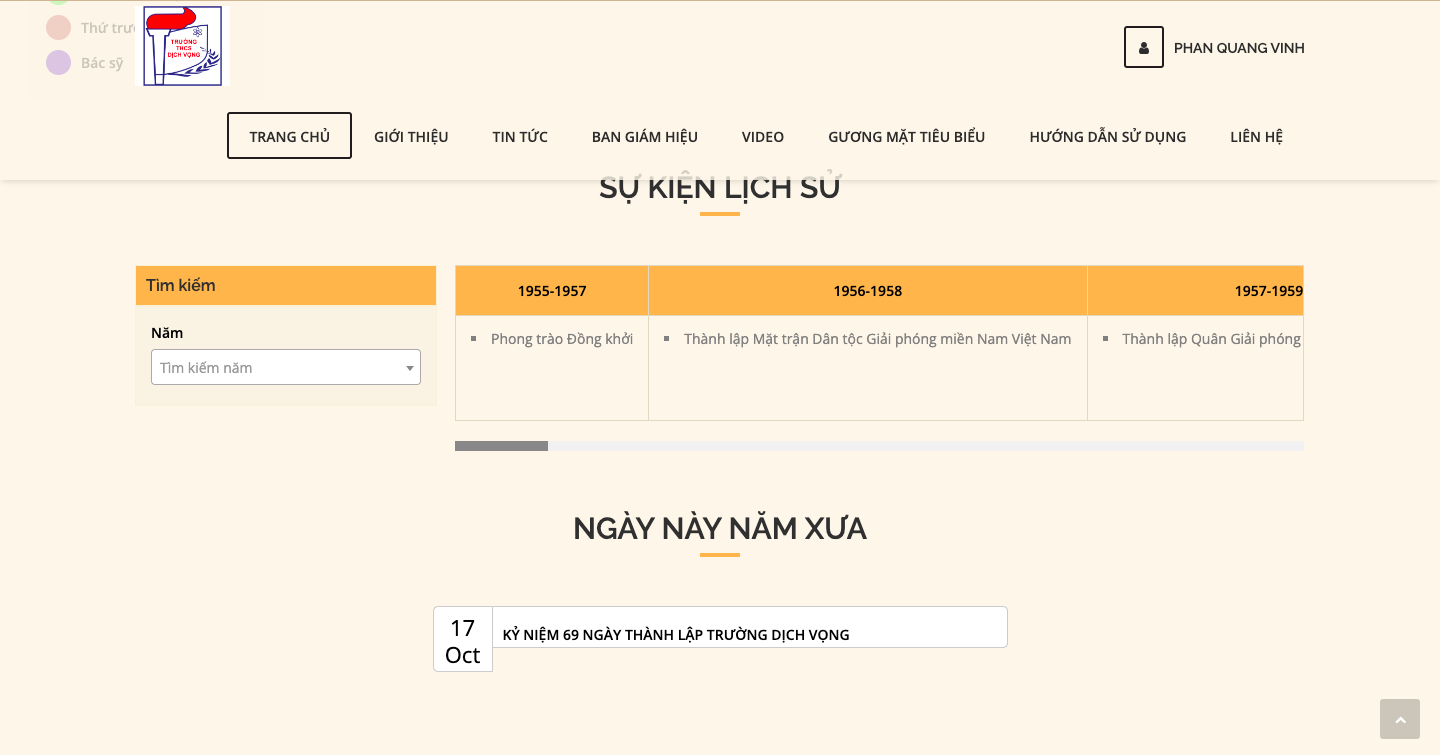Go to Liên hệ page
Viewport: 1440px width, 755px height.
point(1256,136)
